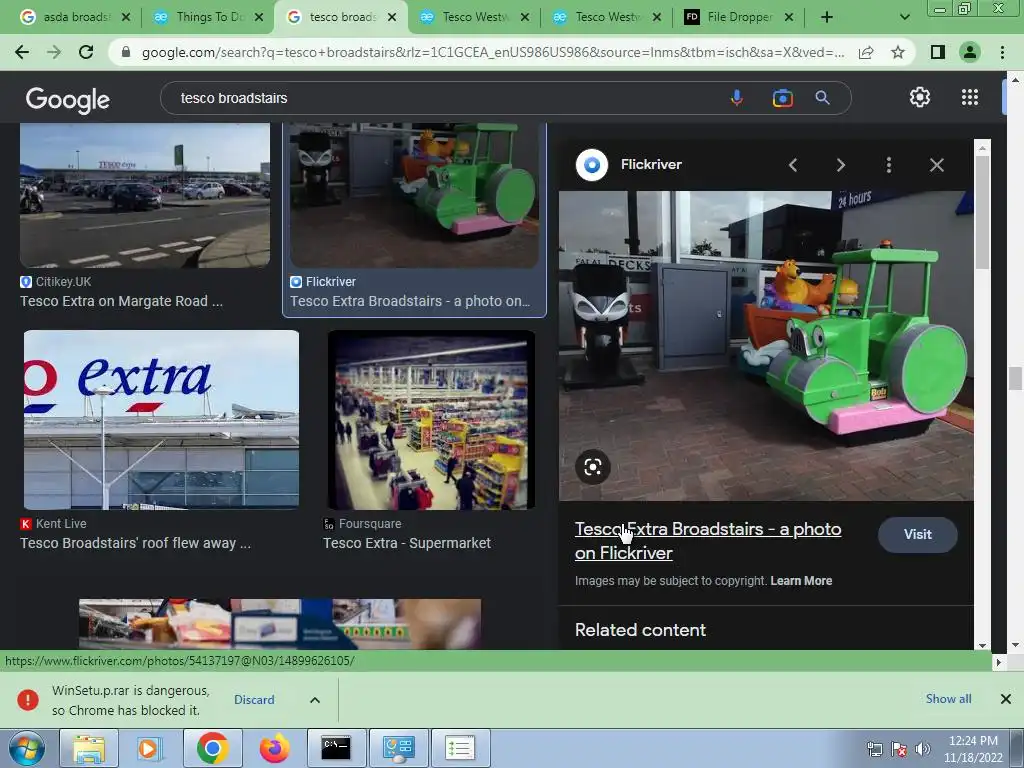The image size is (1024, 768).
Task: Open Learn More copyright link
Action: coord(801,581)
